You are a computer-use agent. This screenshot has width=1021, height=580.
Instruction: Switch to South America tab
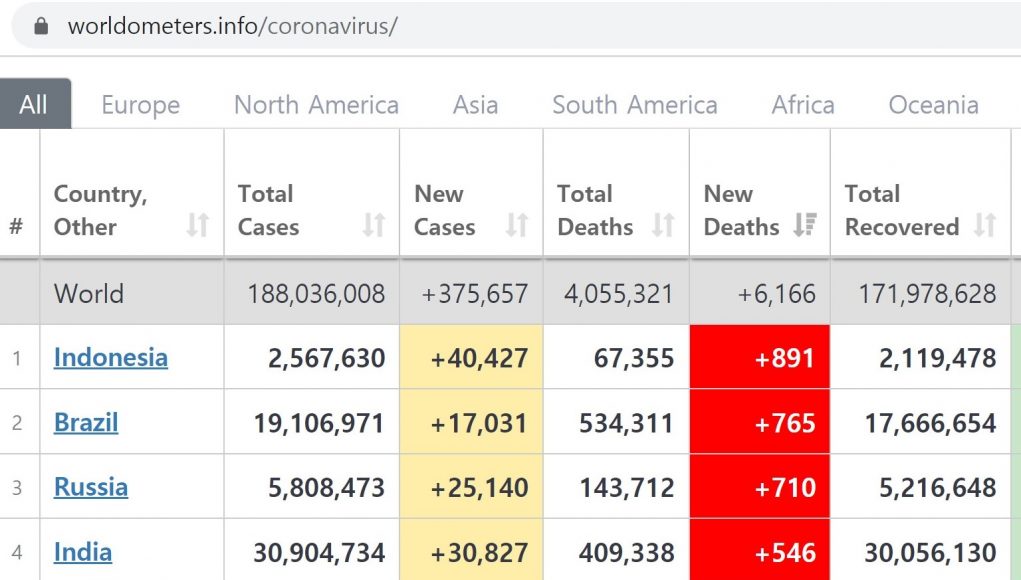pyautogui.click(x=634, y=105)
